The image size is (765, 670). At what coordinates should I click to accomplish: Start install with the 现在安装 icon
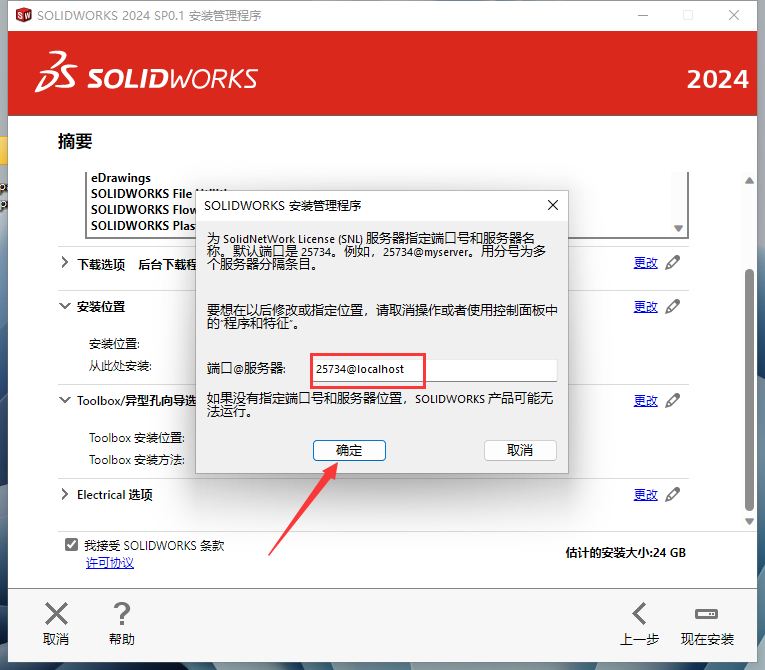pos(707,614)
